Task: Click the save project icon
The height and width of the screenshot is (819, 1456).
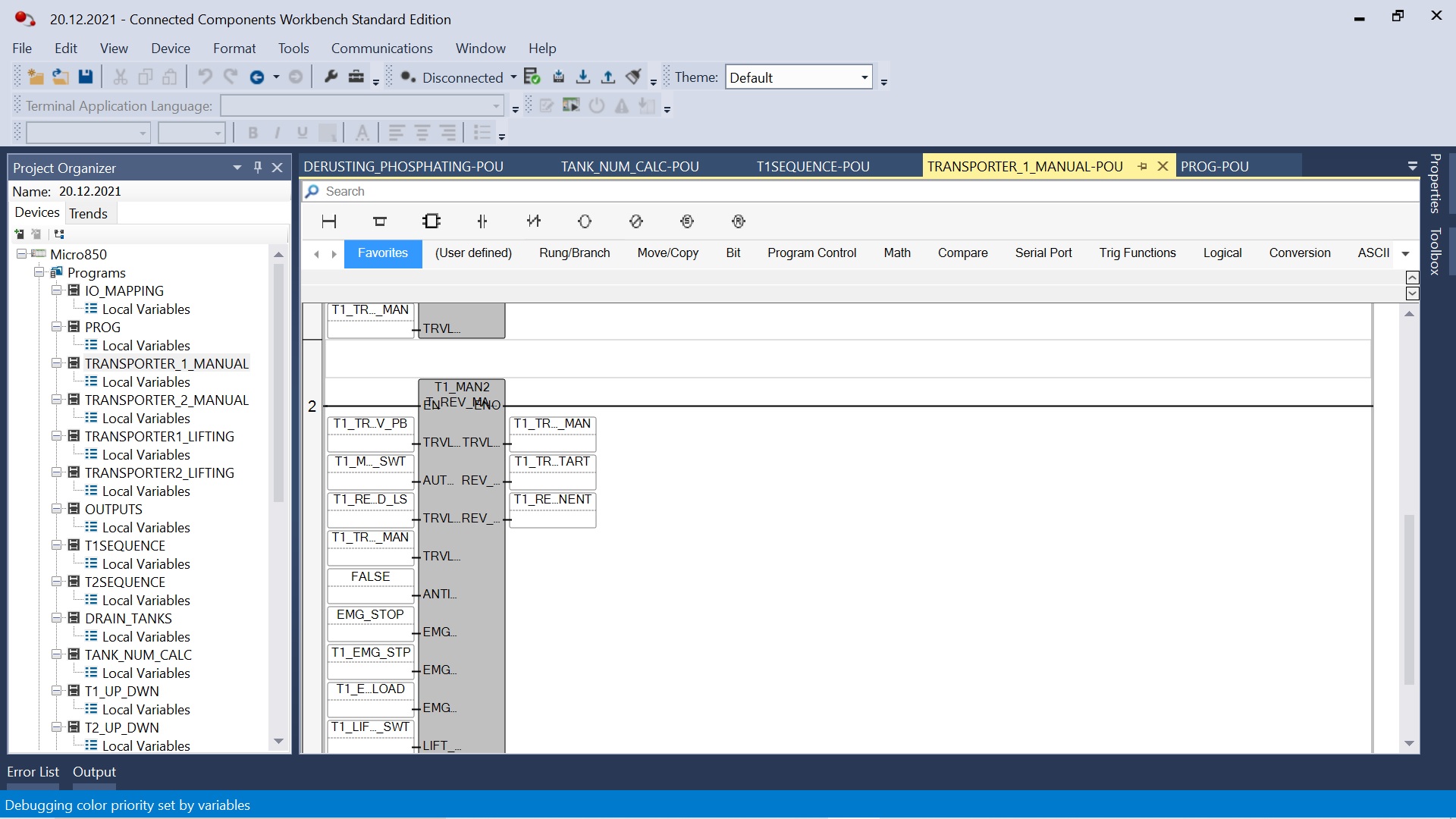Action: tap(86, 77)
